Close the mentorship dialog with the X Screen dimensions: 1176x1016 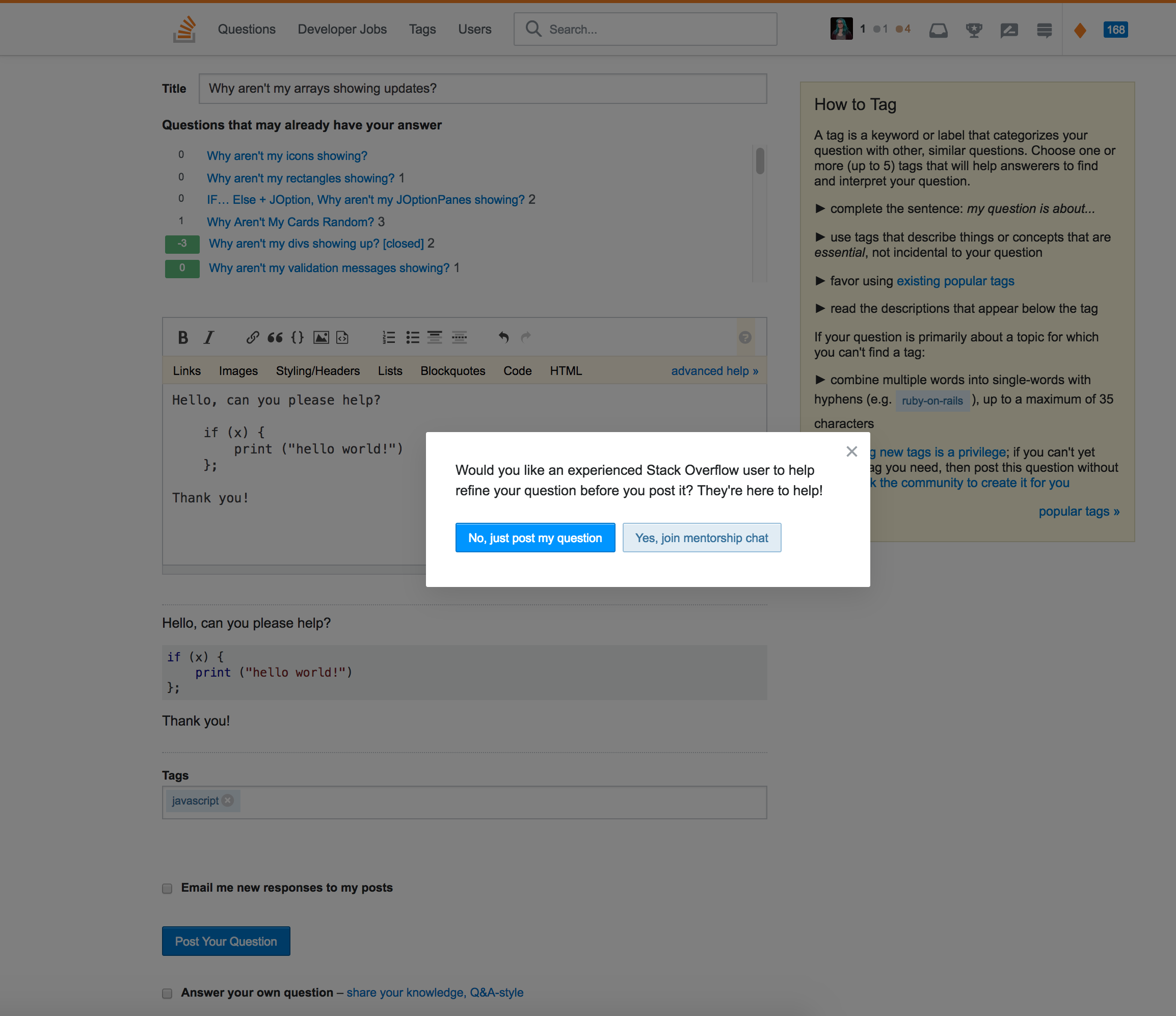pos(851,451)
